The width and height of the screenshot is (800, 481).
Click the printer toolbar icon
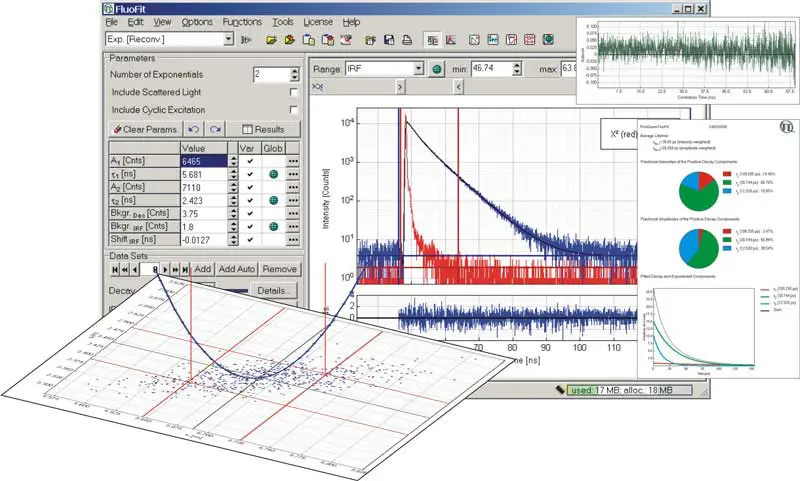pyautogui.click(x=407, y=39)
